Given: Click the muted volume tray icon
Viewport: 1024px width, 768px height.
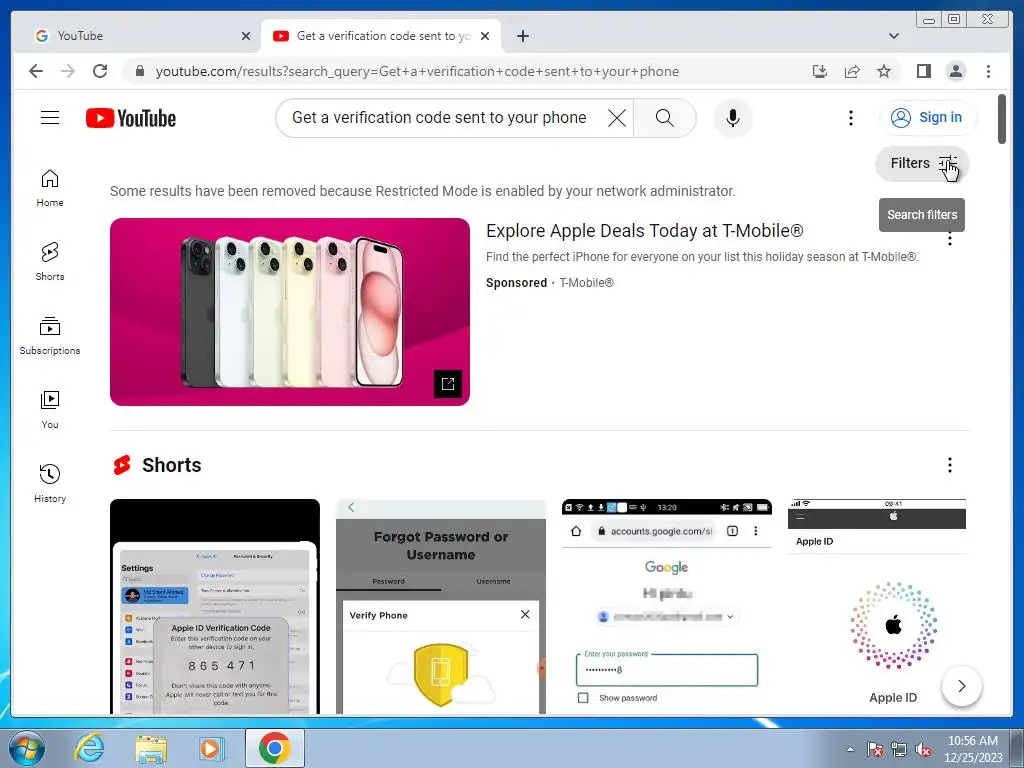Looking at the screenshot, I should coord(923,749).
